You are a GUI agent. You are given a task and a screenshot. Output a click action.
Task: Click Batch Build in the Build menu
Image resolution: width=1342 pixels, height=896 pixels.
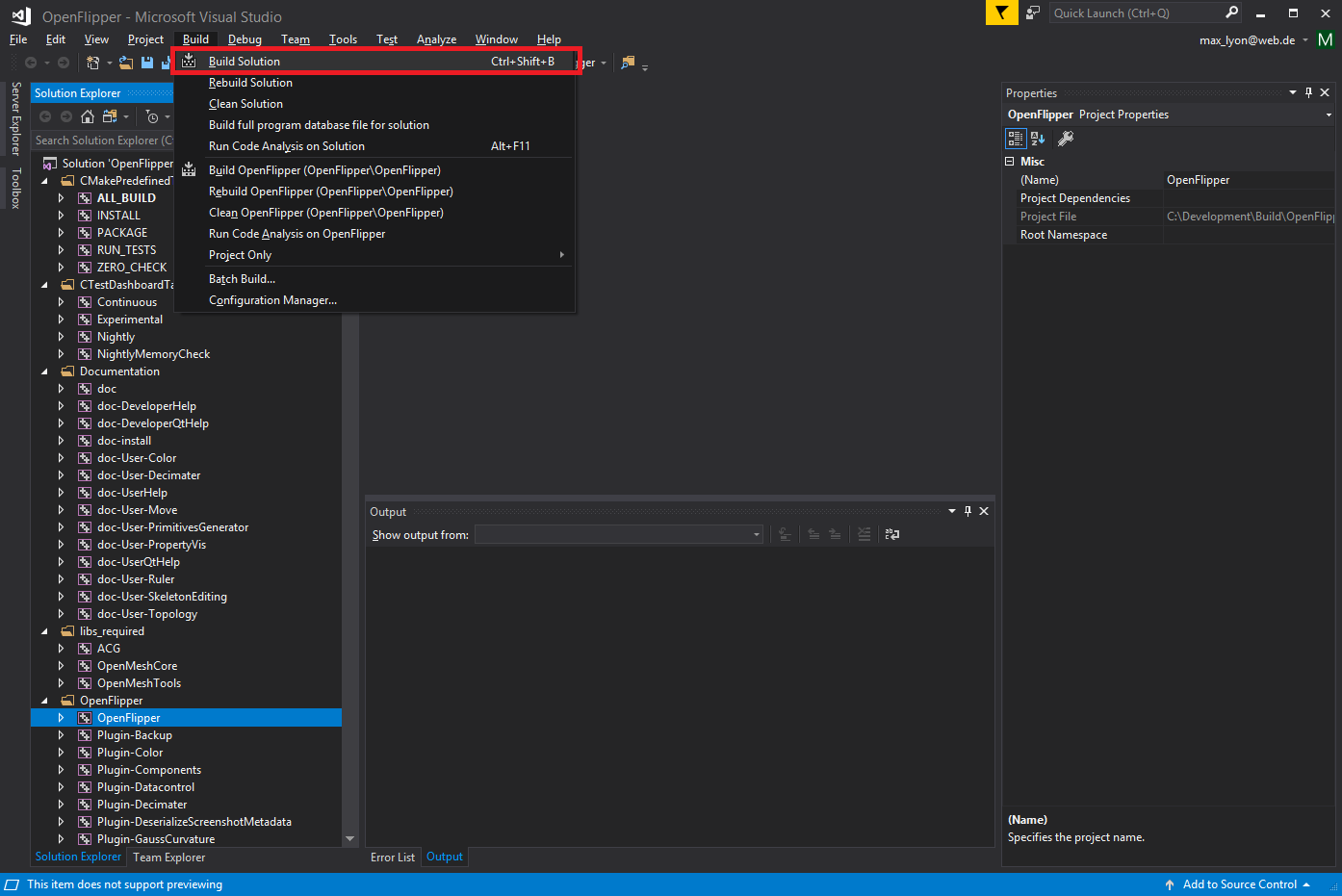pyautogui.click(x=241, y=278)
